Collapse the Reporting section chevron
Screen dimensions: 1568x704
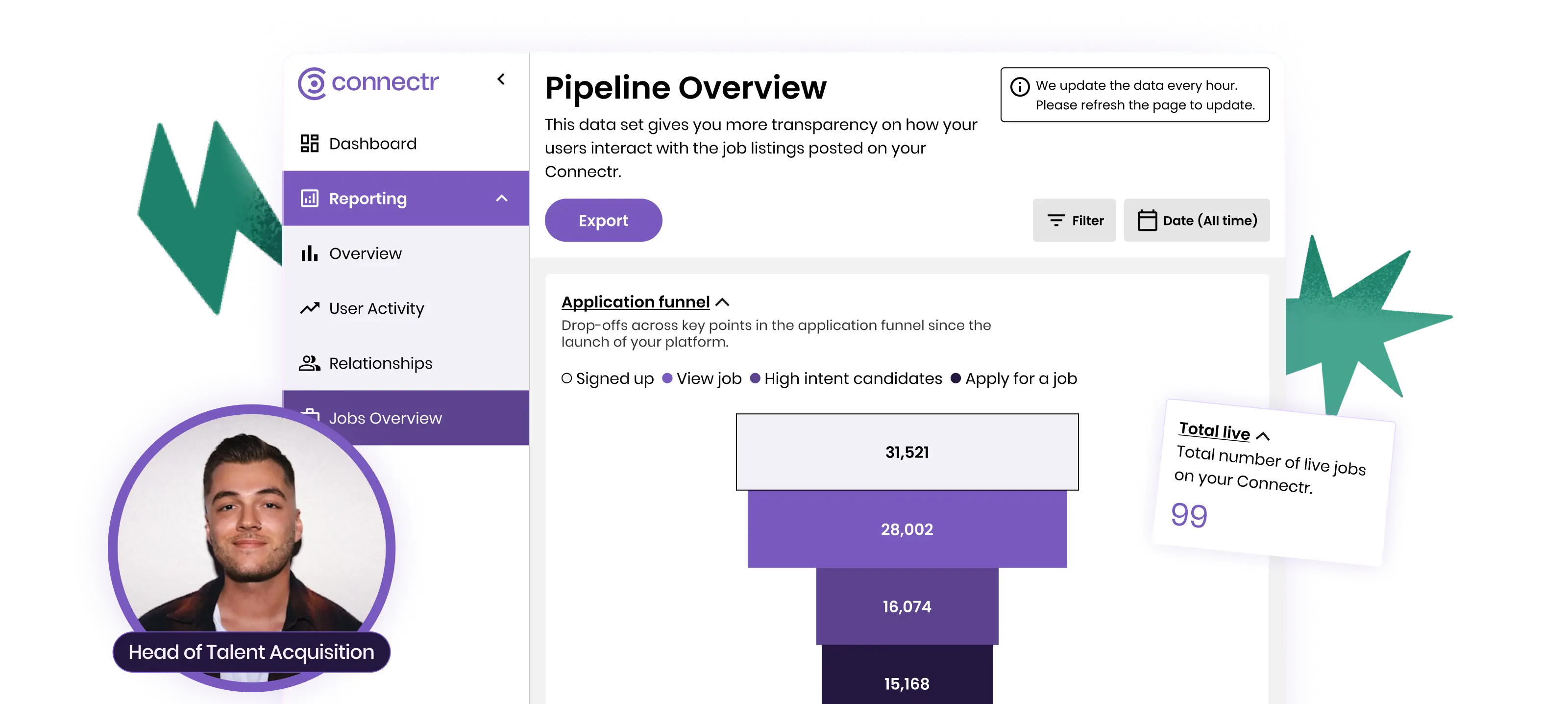point(501,198)
